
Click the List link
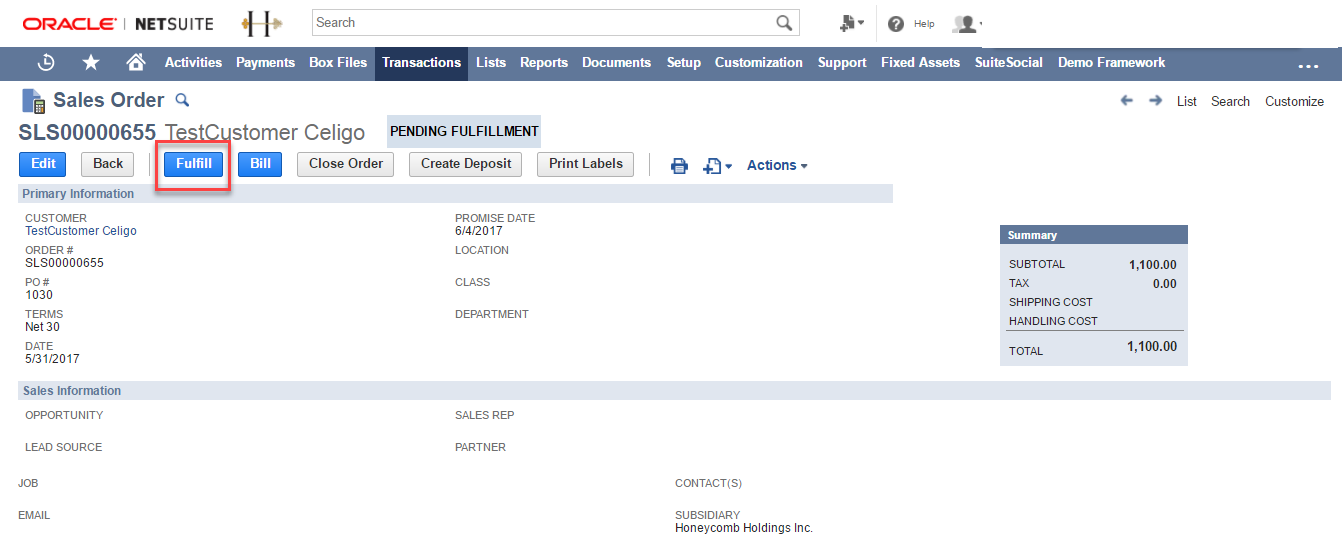(x=1187, y=101)
